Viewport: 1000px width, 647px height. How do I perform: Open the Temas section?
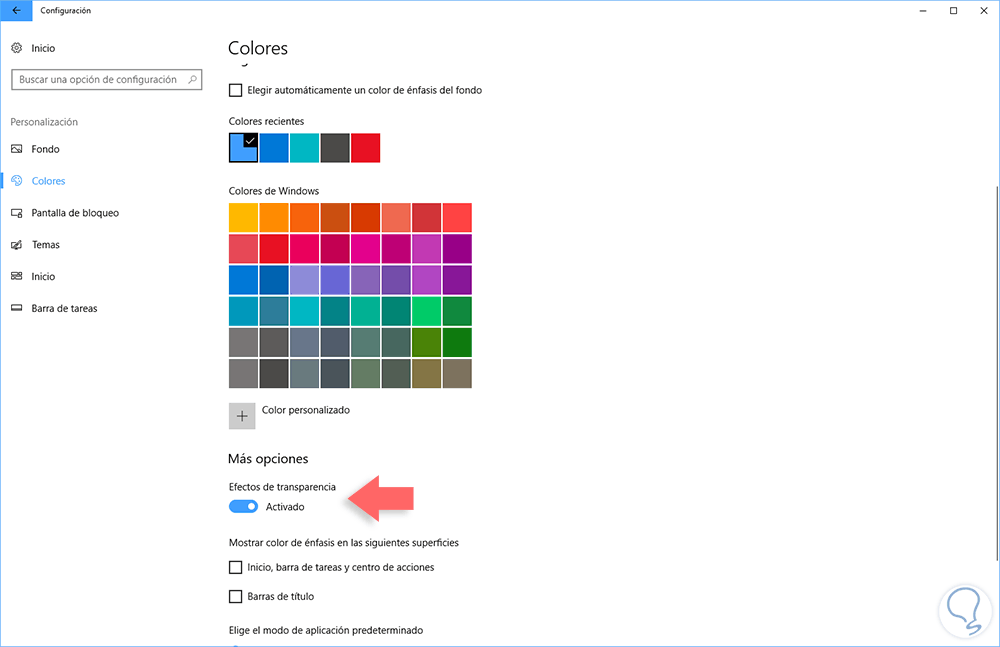pyautogui.click(x=46, y=245)
